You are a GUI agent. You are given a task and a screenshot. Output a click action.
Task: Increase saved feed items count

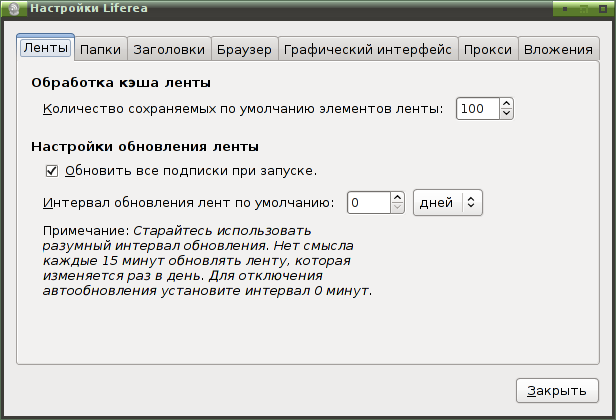[x=506, y=103]
